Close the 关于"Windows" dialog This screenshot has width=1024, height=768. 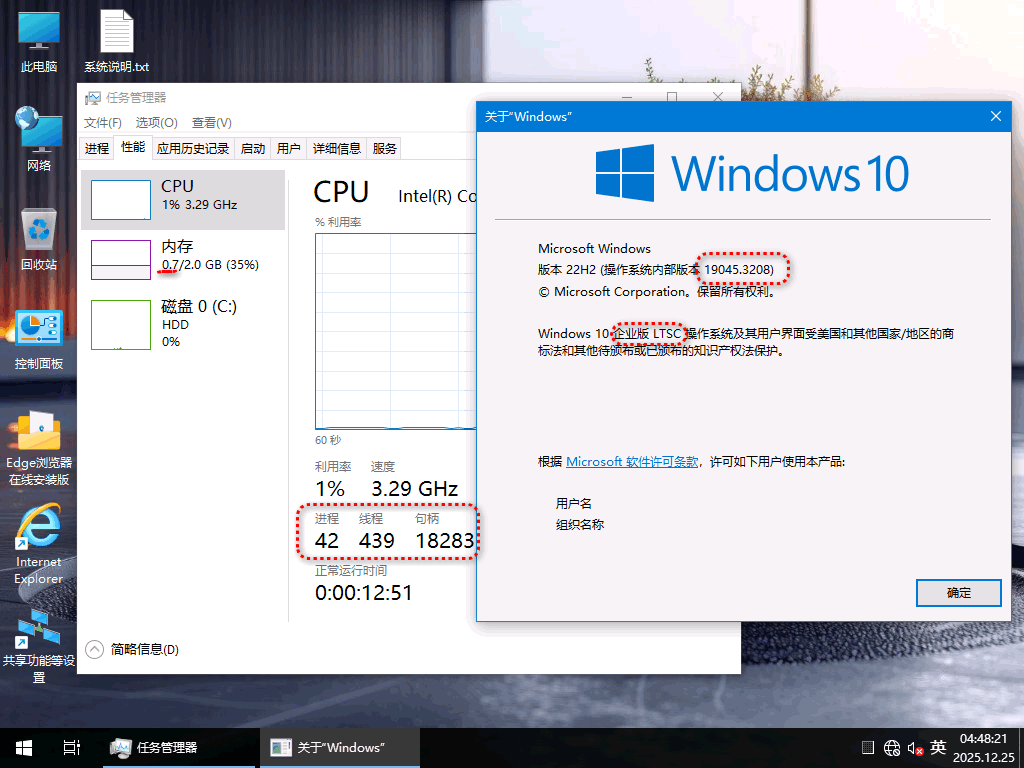pyautogui.click(x=996, y=116)
